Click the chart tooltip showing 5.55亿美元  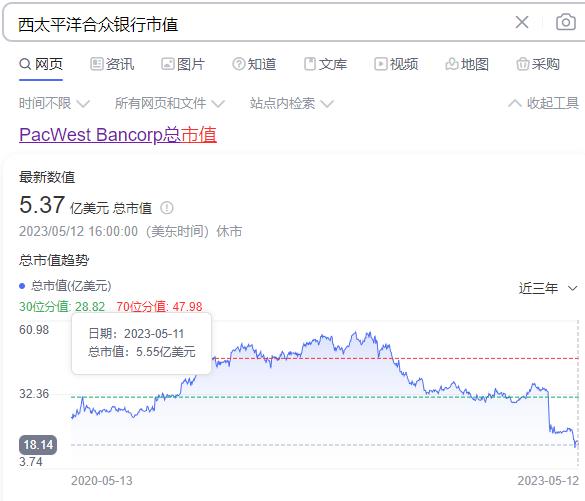click(x=141, y=343)
